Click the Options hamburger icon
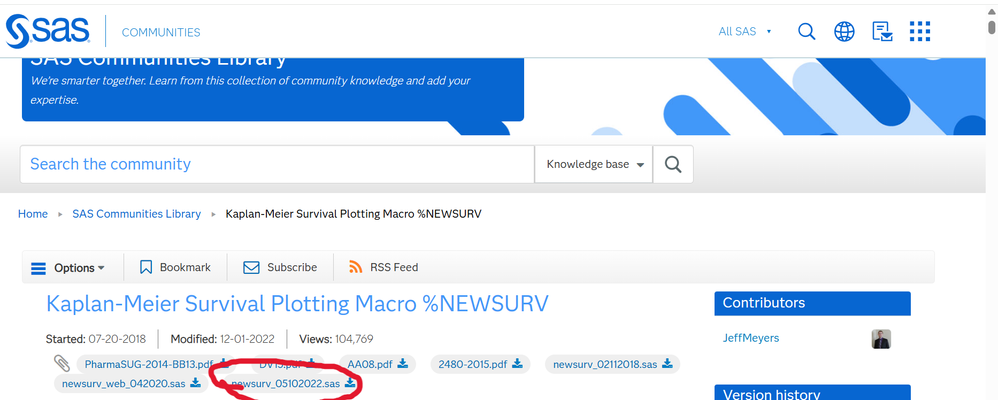The image size is (998, 400). 39,268
